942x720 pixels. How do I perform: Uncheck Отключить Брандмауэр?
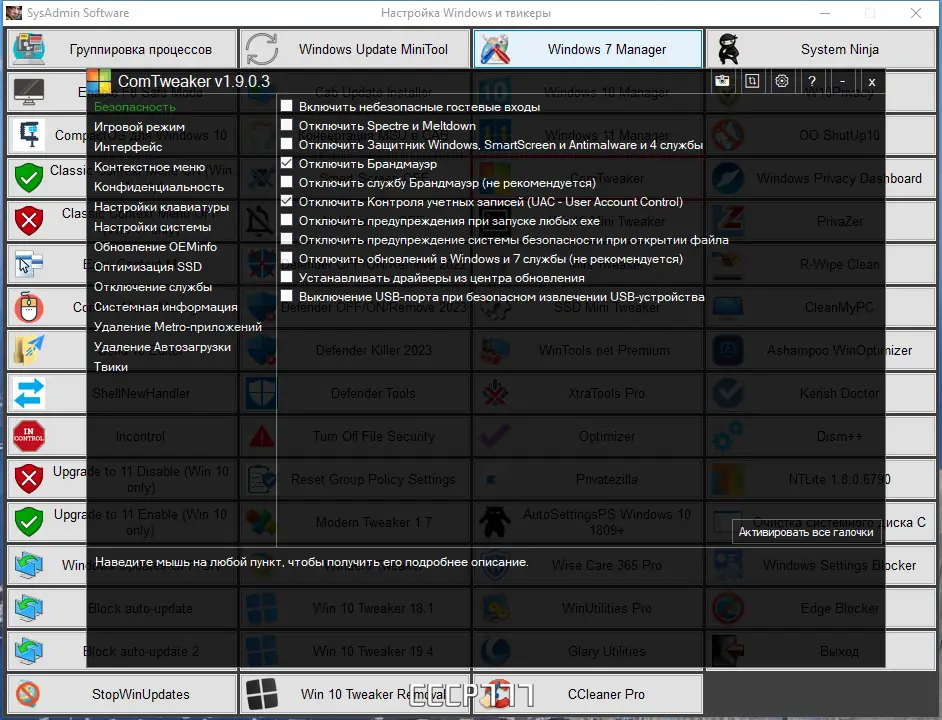287,163
